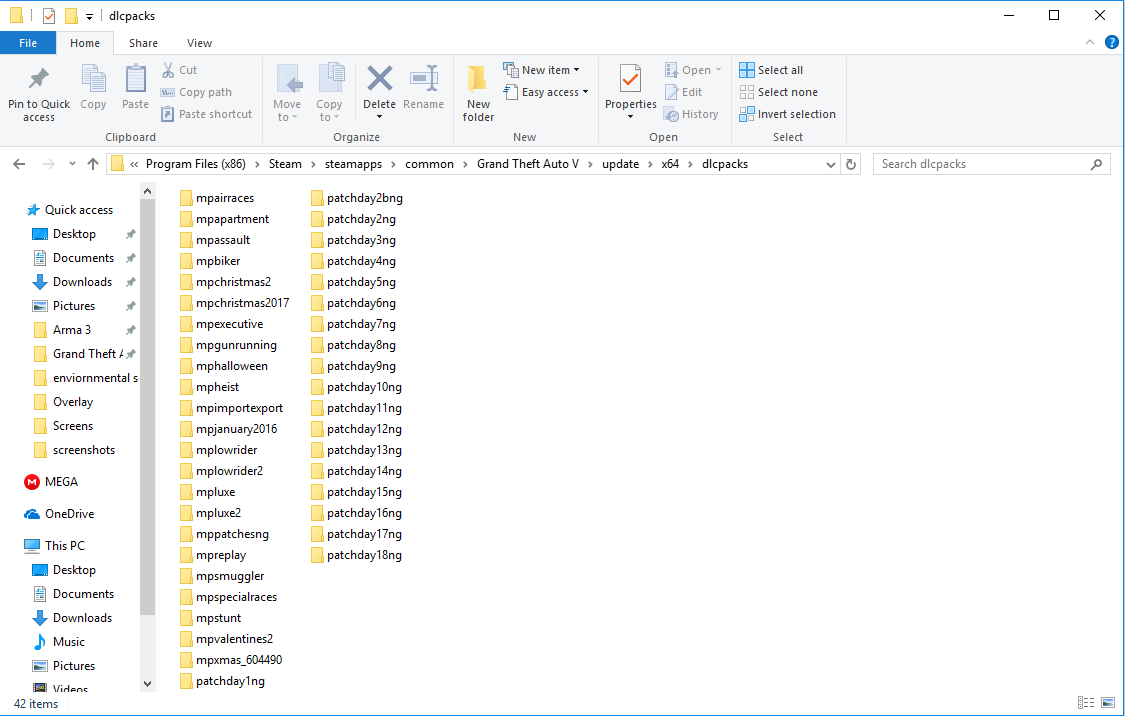Open screenshots folder in navigation pane
This screenshot has width=1125, height=716.
coord(75,450)
